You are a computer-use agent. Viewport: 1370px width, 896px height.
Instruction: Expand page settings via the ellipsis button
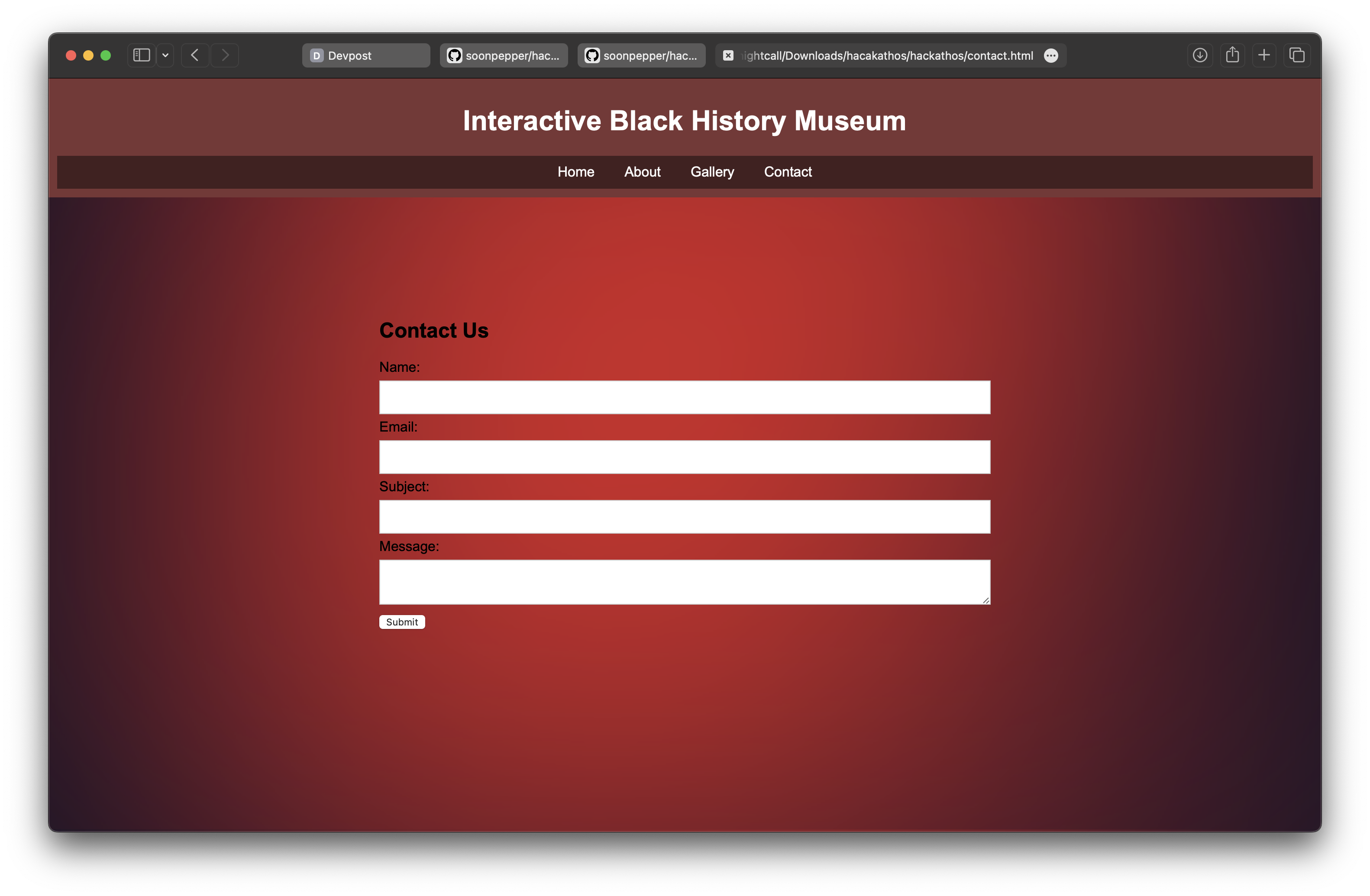click(x=1050, y=56)
